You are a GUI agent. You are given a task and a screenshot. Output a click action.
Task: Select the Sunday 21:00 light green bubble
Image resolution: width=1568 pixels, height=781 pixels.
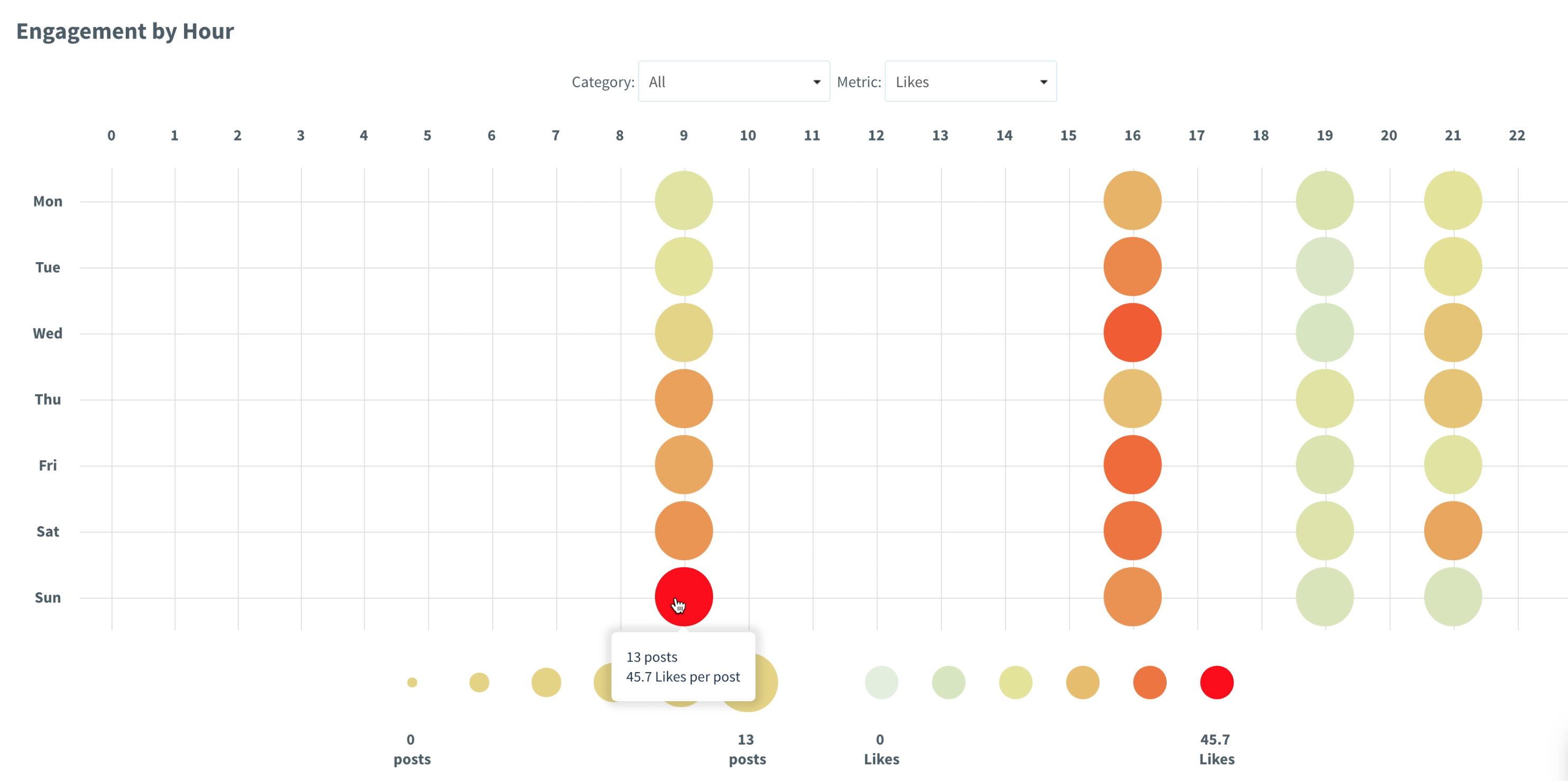coord(1452,597)
